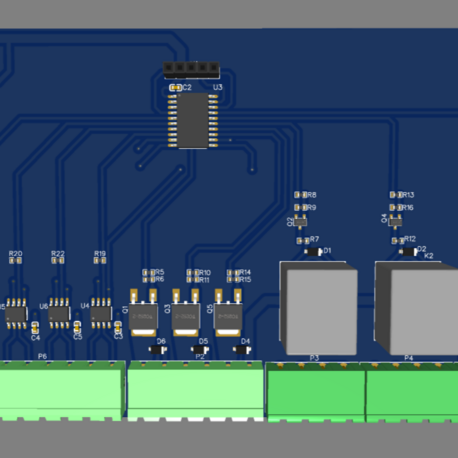Select the Q4 transistor
458x458 pixels.
tap(395, 222)
